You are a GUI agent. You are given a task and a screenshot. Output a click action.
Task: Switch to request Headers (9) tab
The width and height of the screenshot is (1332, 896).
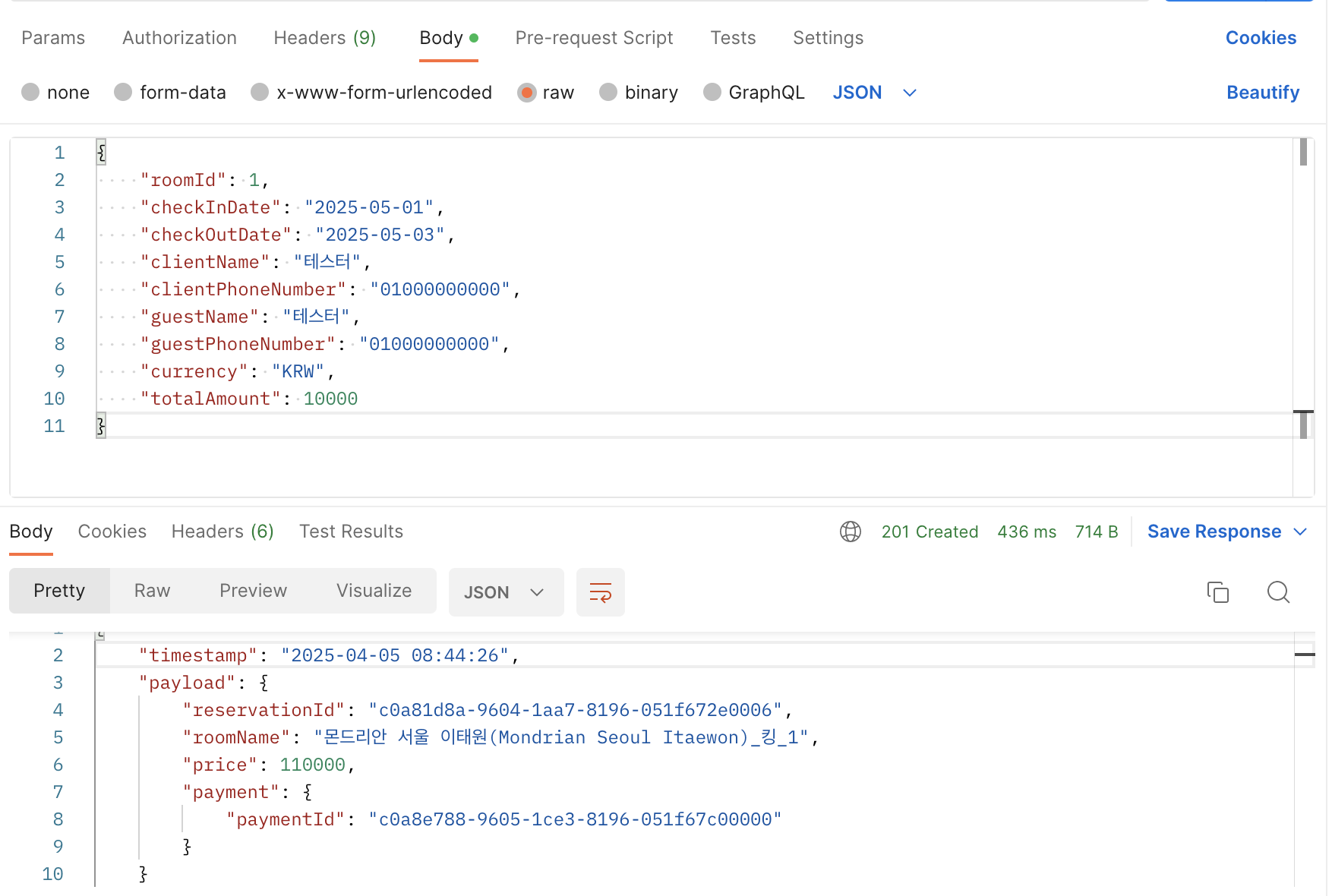(325, 38)
